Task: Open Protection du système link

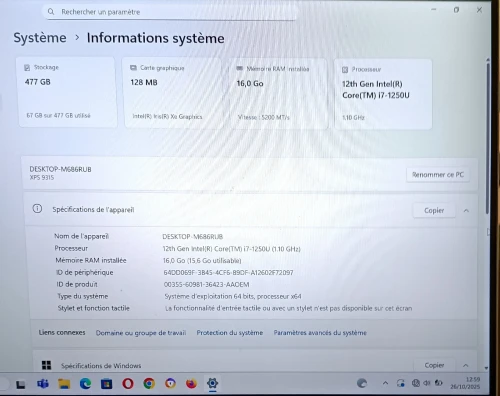Action: pos(230,333)
